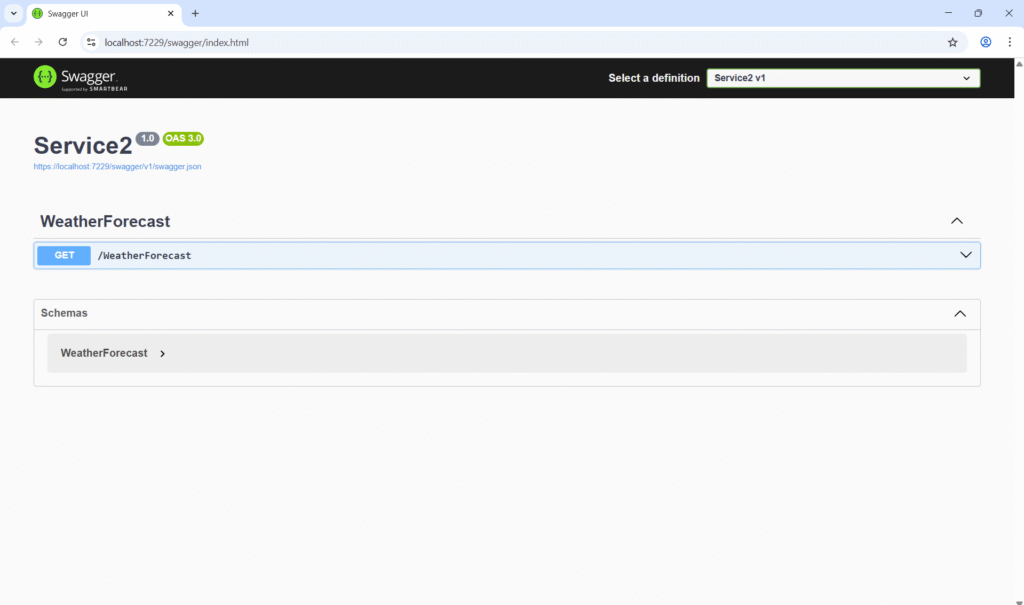Expand the WeatherForecast schema model
Screen dimensions: 1024x605
coord(162,353)
